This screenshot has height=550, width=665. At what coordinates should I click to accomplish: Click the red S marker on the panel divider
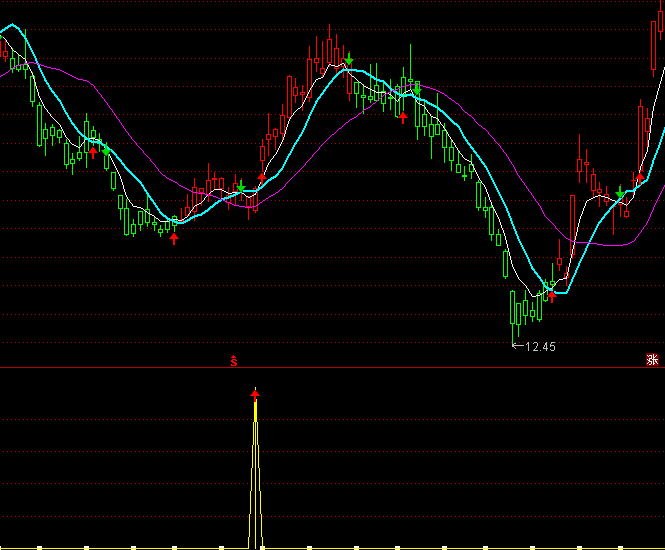tap(234, 360)
